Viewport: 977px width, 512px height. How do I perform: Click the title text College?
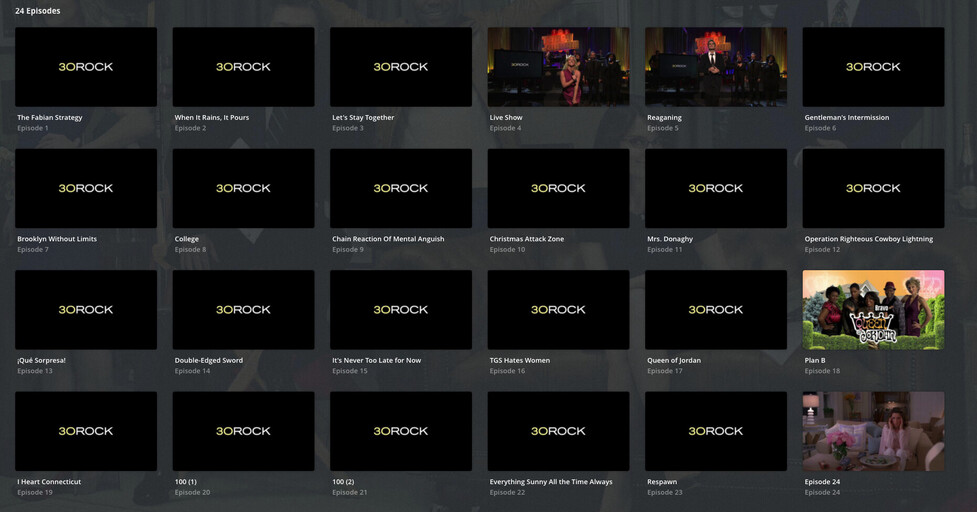pyautogui.click(x=187, y=239)
